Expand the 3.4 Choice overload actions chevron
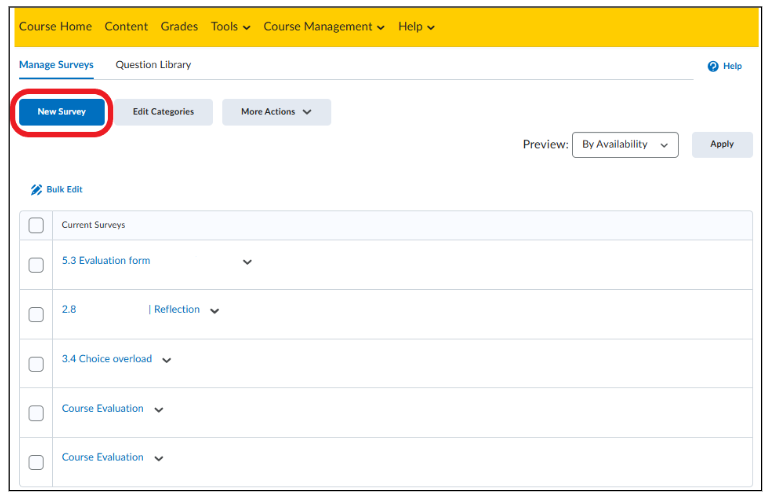The height and width of the screenshot is (498, 769). point(167,360)
